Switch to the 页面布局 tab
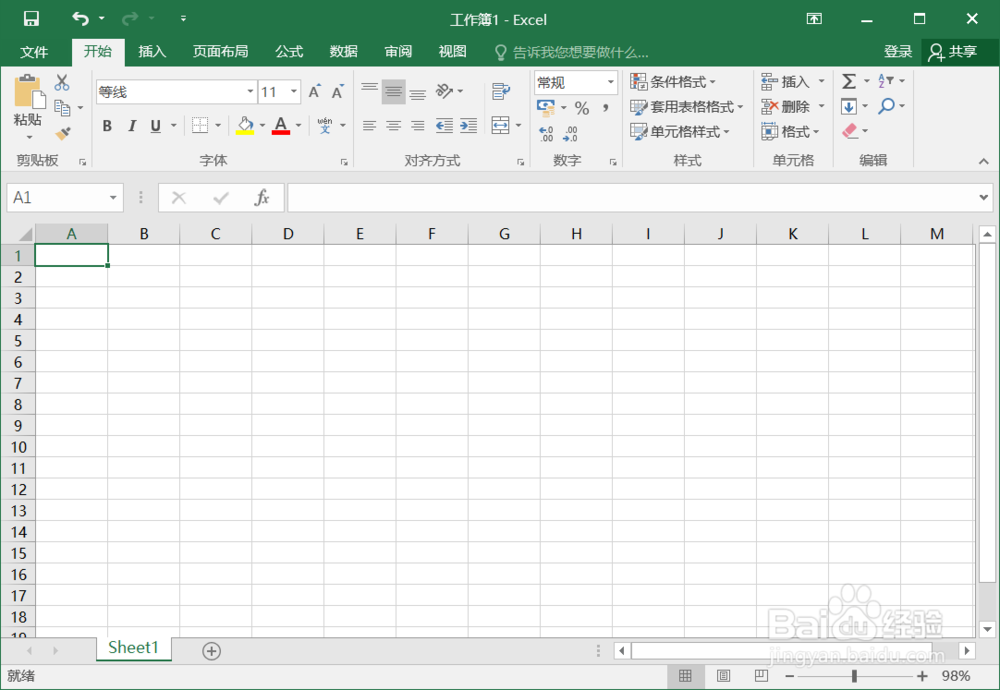Viewport: 1000px width, 690px height. pyautogui.click(x=221, y=52)
